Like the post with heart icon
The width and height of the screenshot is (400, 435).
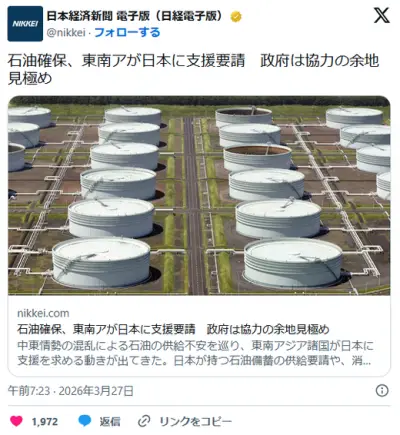click(16, 421)
